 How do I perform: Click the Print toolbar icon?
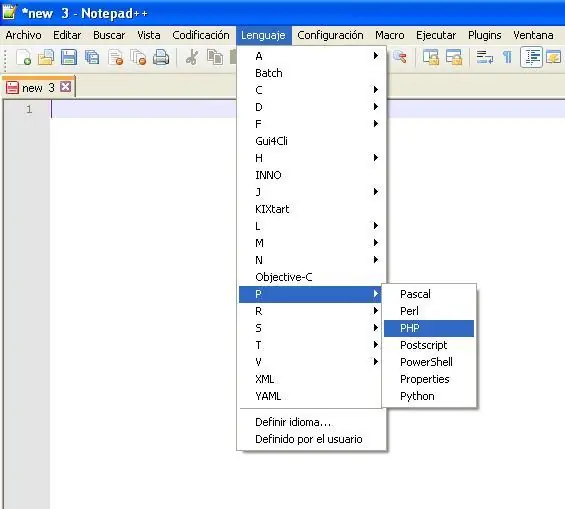tap(161, 58)
